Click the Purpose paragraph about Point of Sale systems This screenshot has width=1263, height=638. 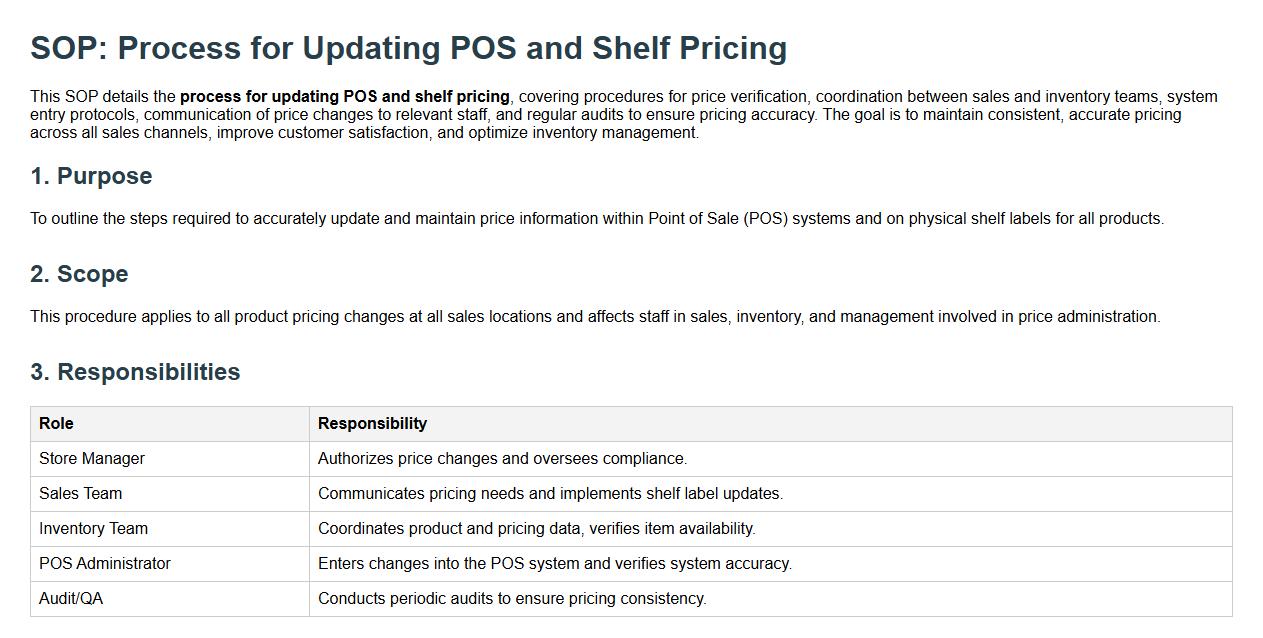pos(597,219)
